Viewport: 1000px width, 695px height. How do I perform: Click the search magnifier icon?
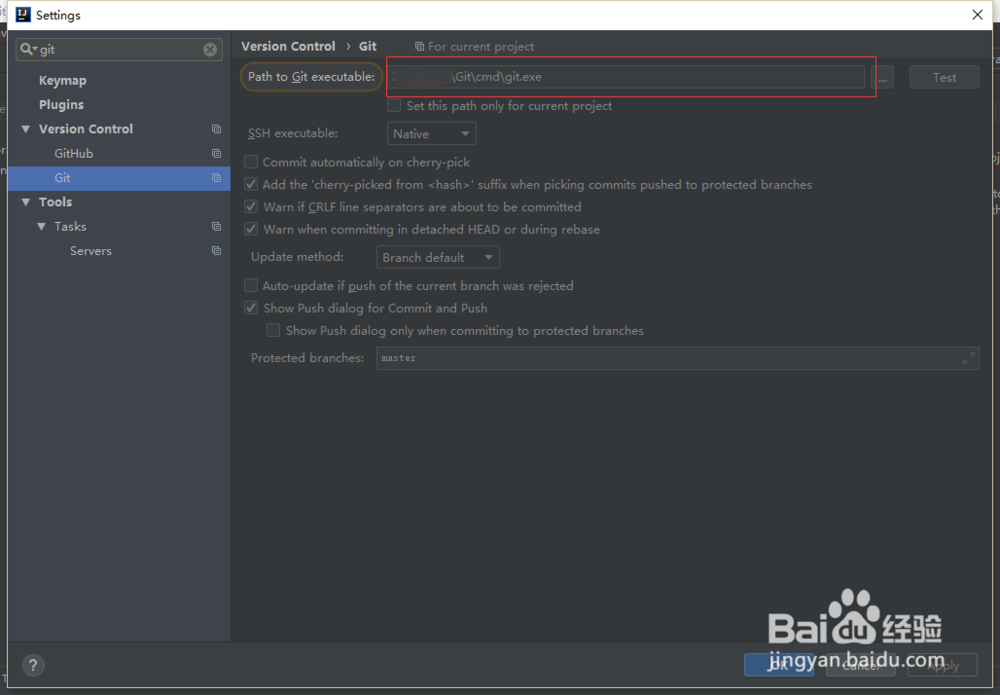click(27, 49)
